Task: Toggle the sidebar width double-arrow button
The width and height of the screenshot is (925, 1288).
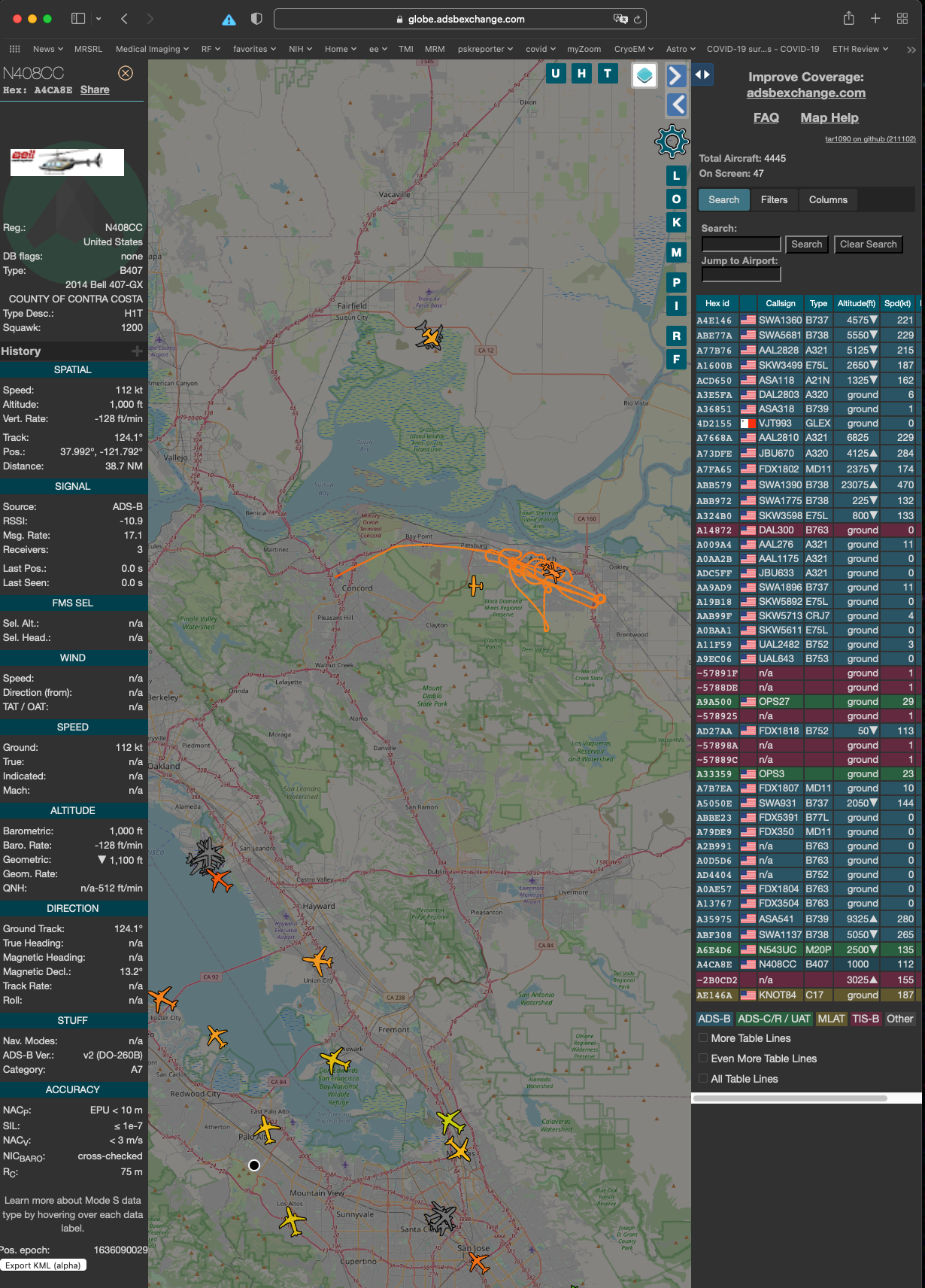Action: pyautogui.click(x=702, y=74)
